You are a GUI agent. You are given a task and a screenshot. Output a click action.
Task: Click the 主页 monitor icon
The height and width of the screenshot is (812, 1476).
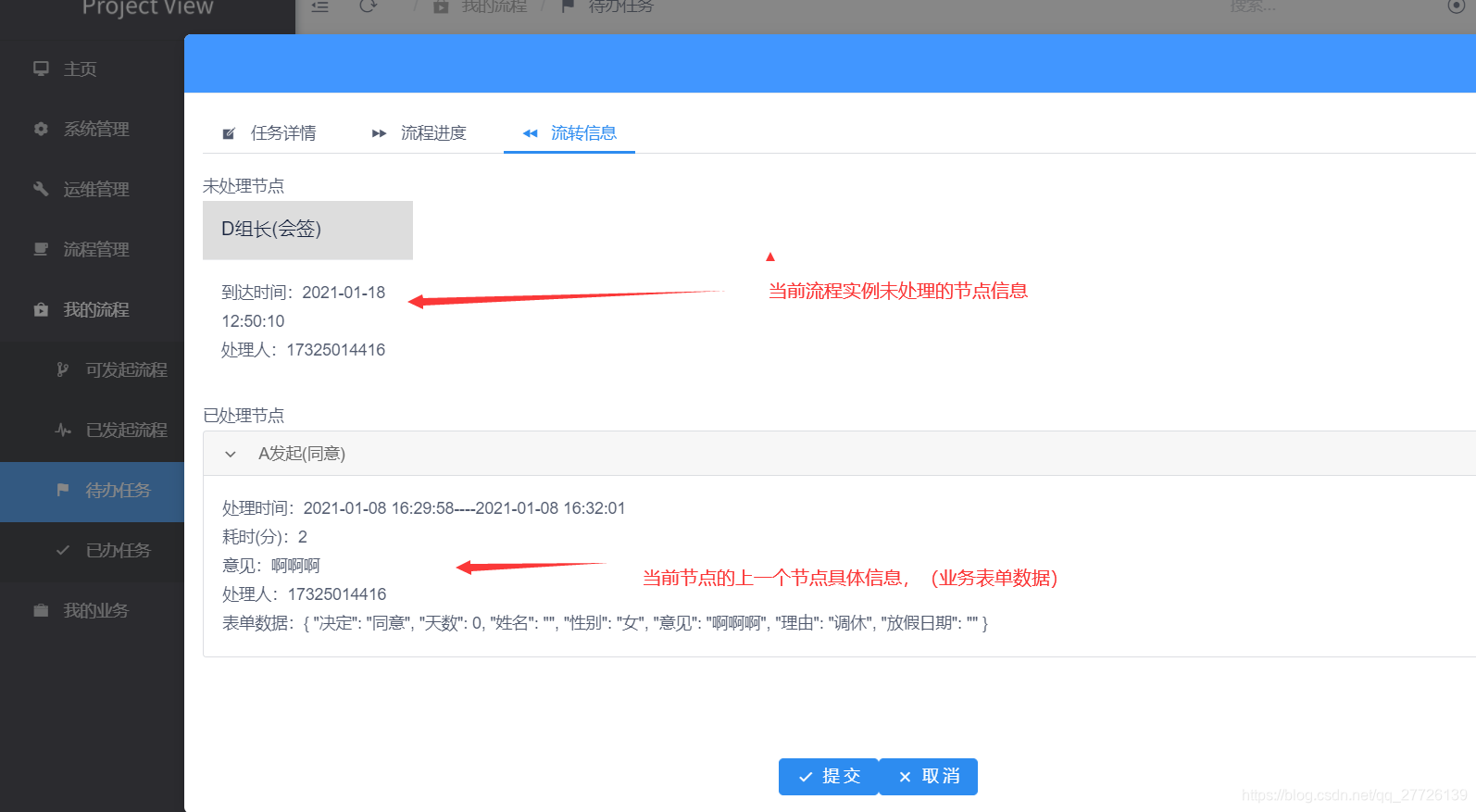(x=41, y=69)
